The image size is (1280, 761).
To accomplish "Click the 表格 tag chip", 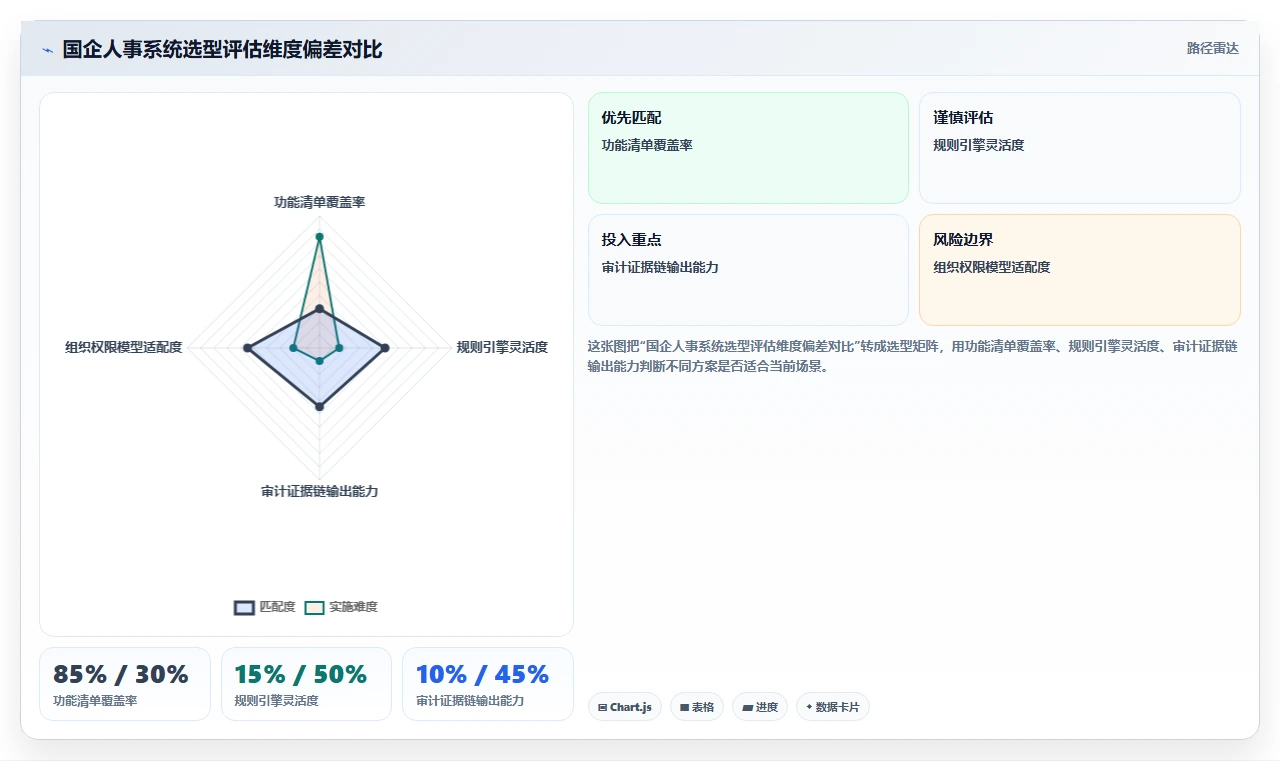I will (x=697, y=707).
